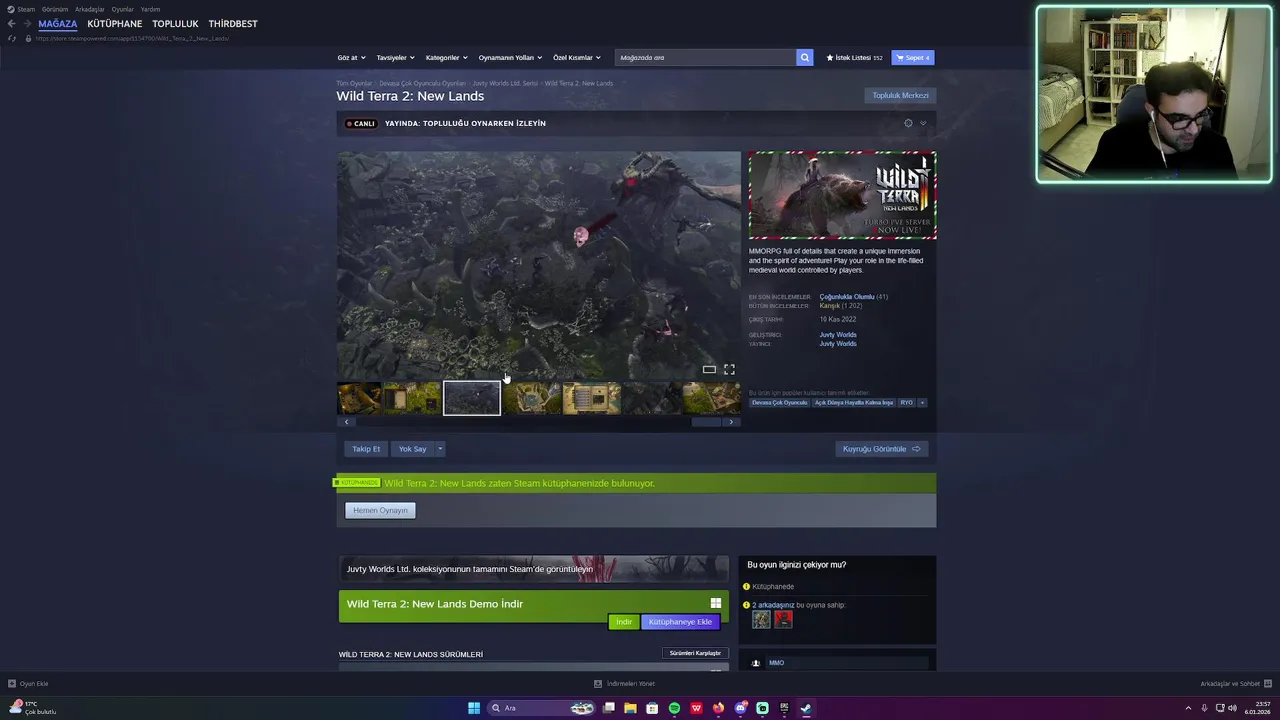
Task: Click the magnifier search button in the store bar
Action: point(804,57)
